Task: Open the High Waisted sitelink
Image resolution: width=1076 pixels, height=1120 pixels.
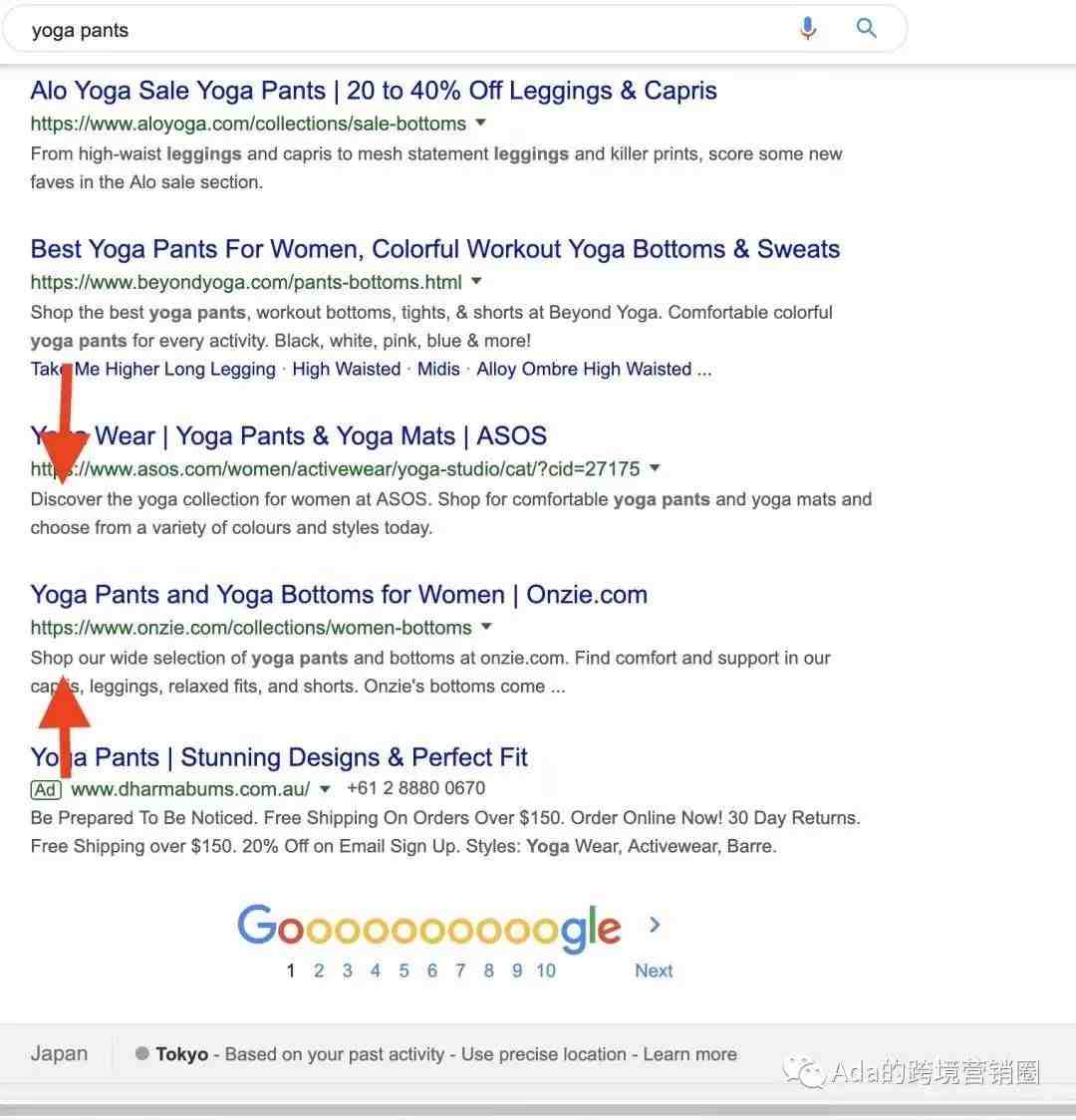Action: [347, 370]
